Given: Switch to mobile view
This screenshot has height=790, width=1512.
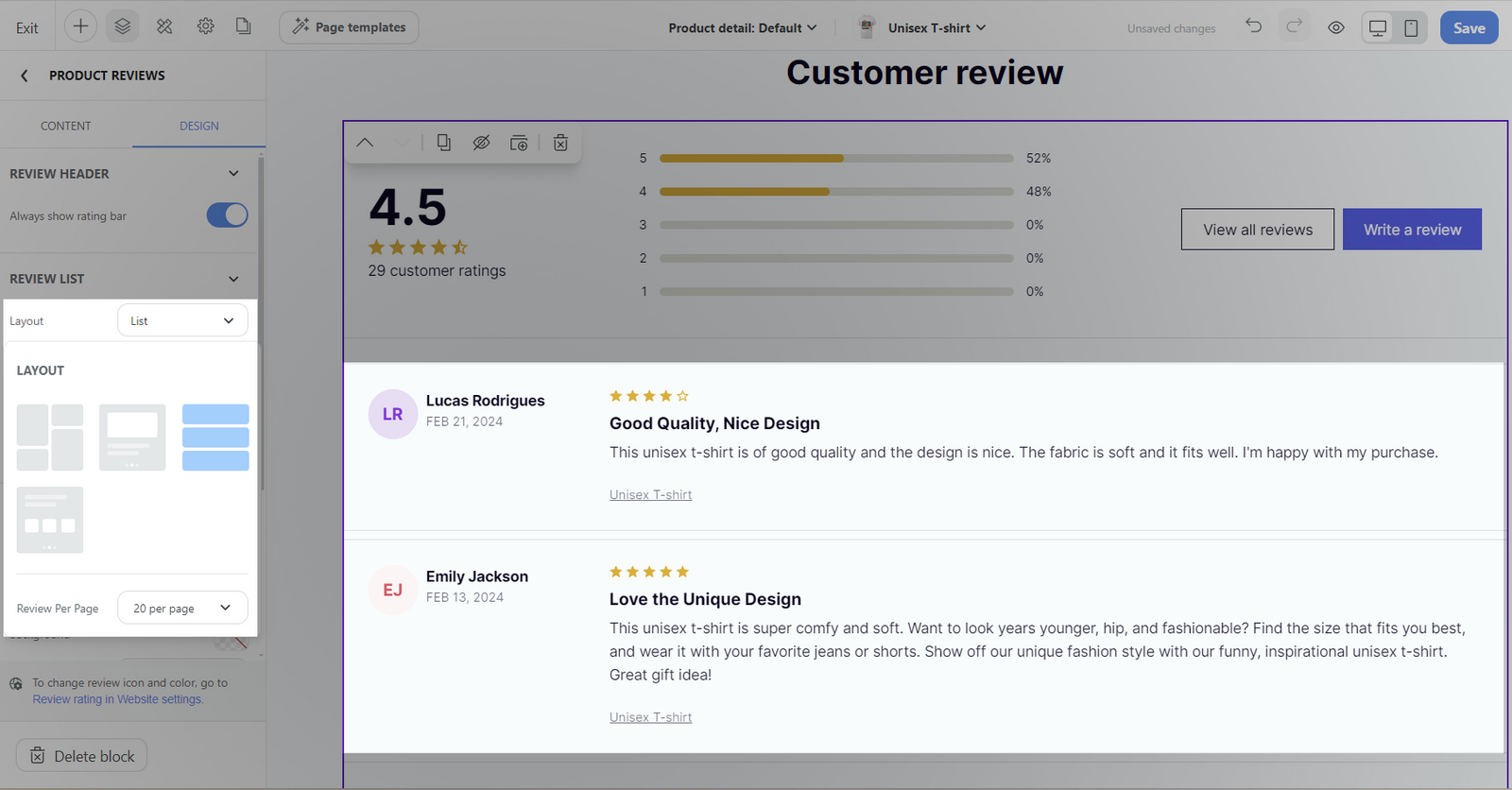Looking at the screenshot, I should point(1411,27).
